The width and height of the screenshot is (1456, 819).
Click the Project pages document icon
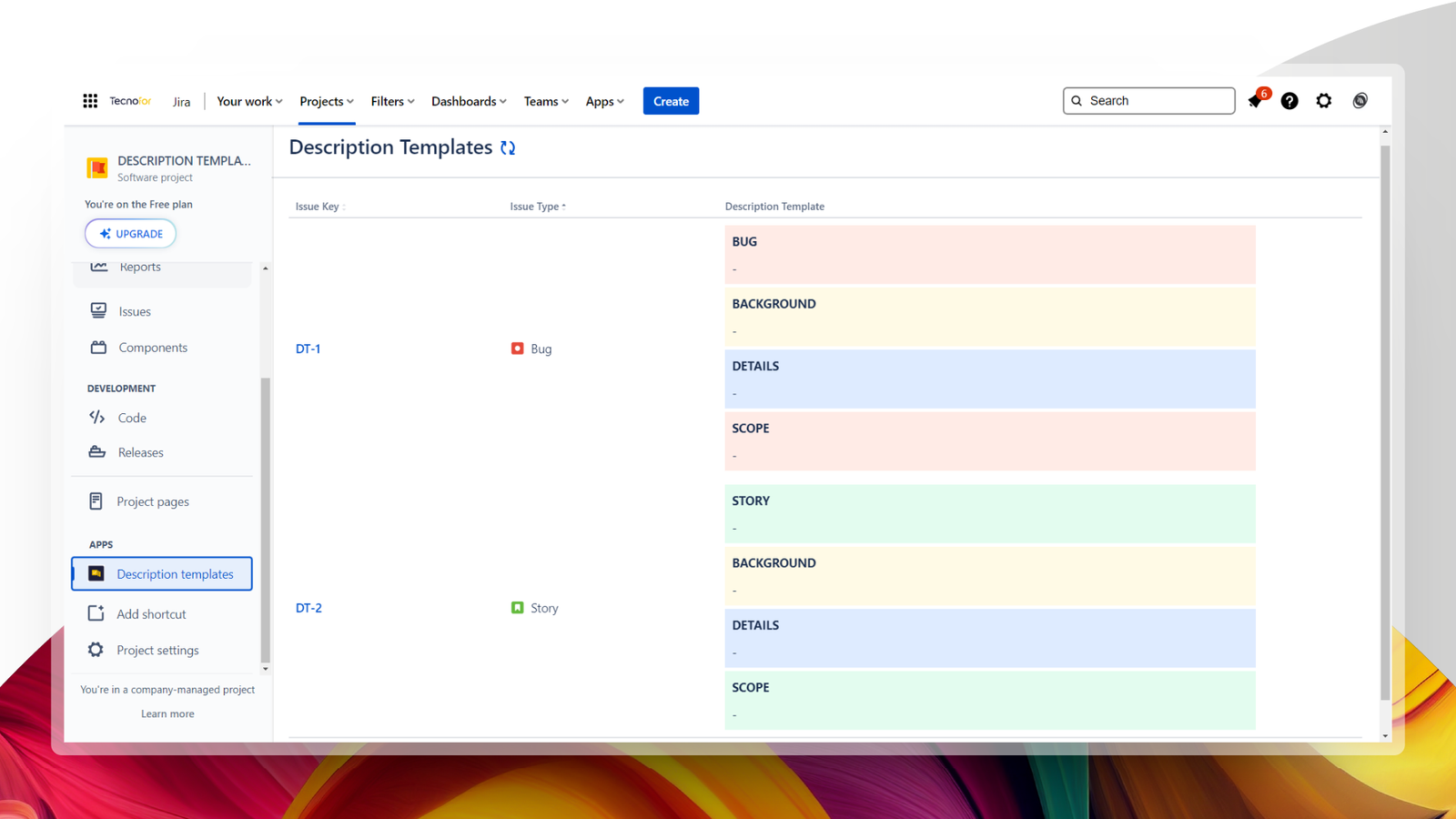96,501
